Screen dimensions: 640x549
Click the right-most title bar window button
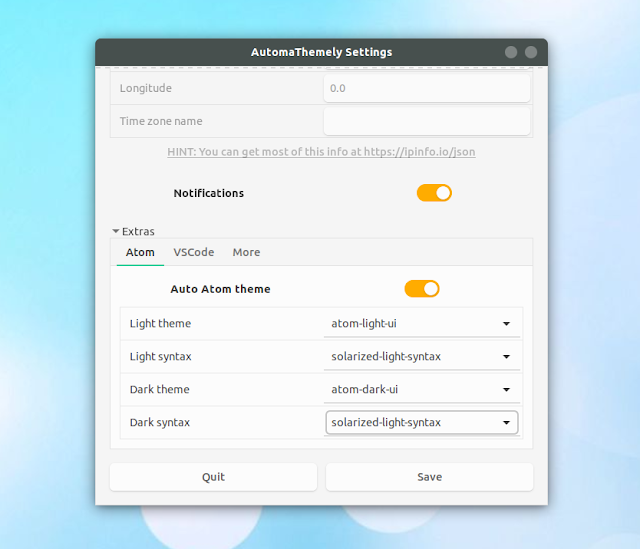(531, 52)
